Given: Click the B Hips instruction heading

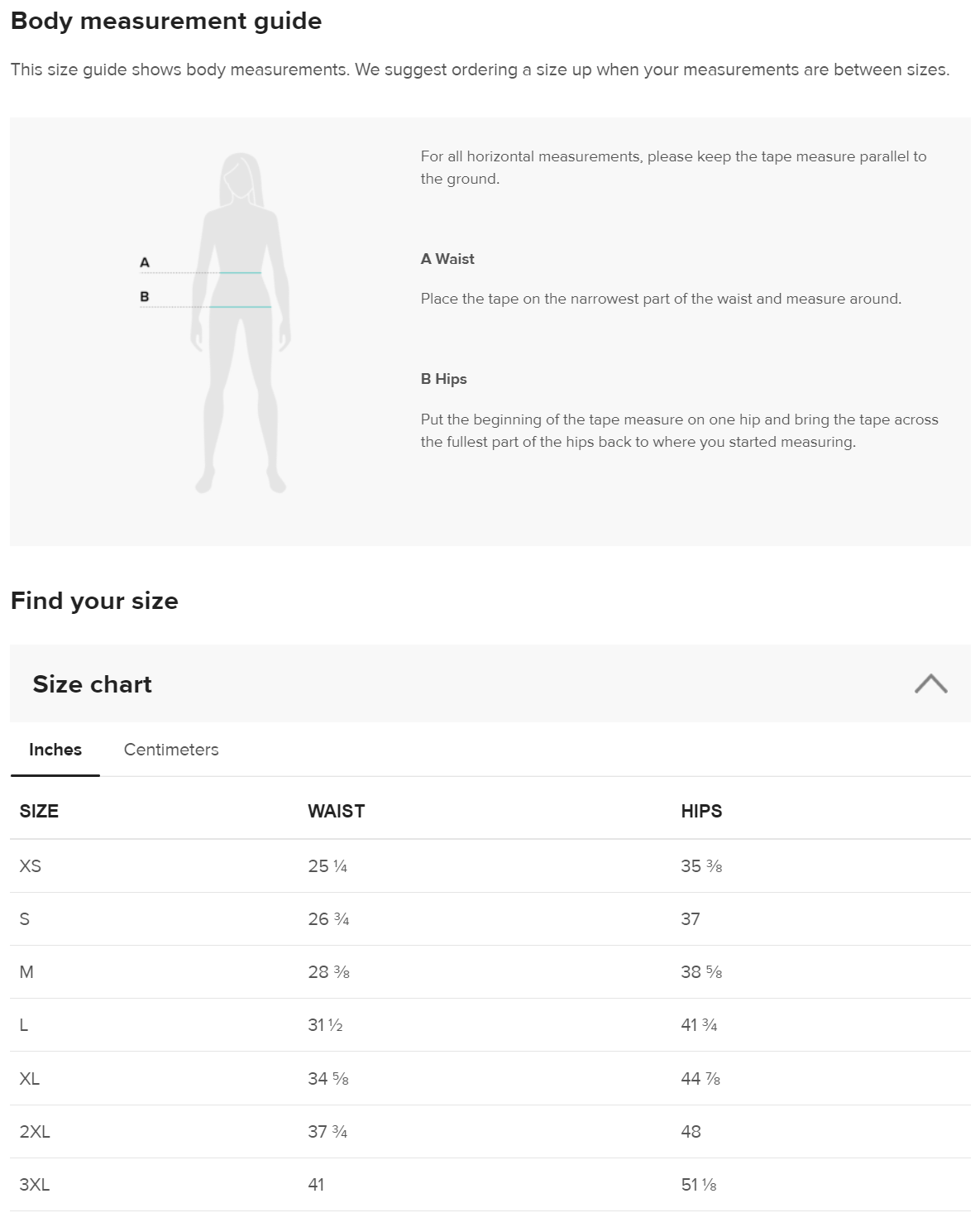Looking at the screenshot, I should coord(443,379).
